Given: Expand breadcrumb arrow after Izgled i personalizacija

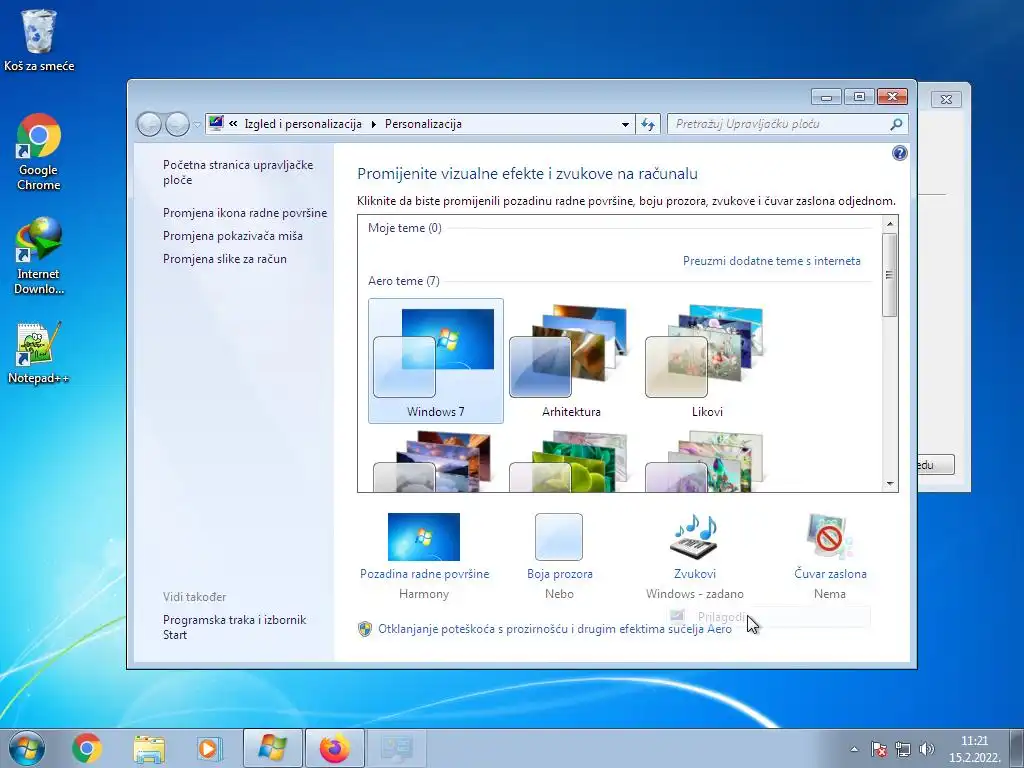Looking at the screenshot, I should click(x=374, y=124).
